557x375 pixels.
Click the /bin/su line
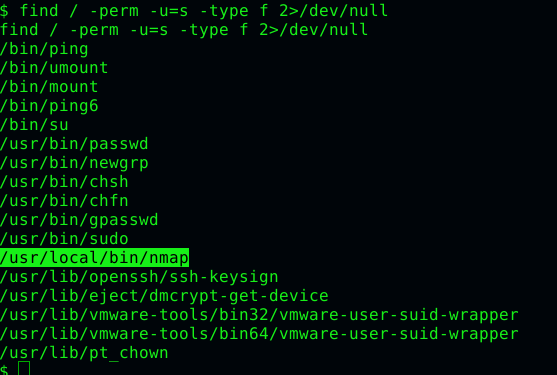click(34, 125)
